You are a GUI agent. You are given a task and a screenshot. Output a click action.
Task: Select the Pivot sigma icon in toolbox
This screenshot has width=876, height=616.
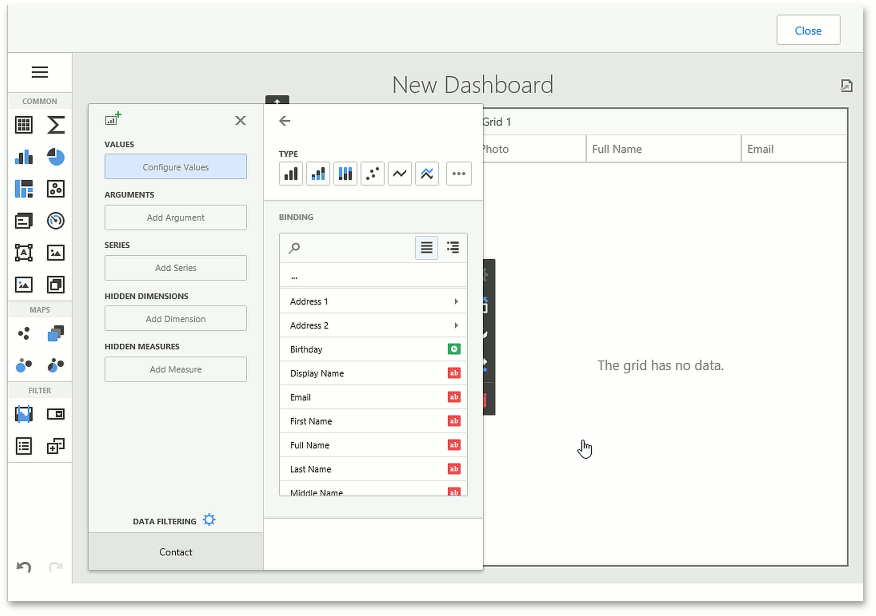pyautogui.click(x=55, y=125)
